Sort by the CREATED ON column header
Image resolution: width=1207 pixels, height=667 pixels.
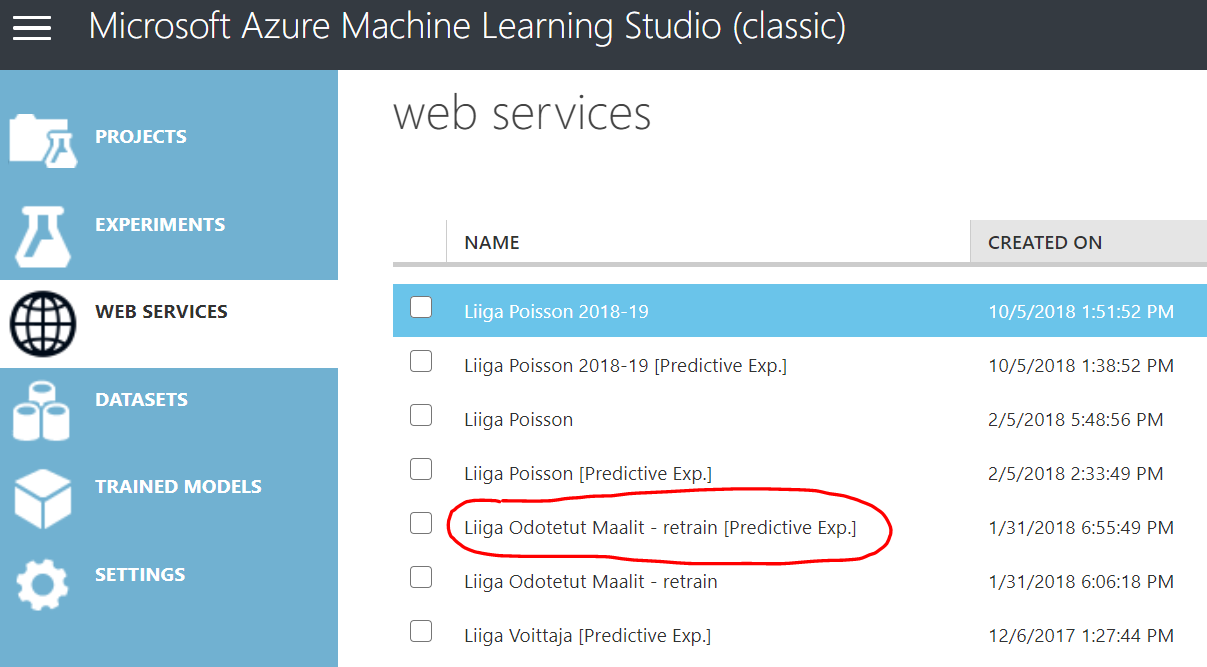pos(1045,243)
